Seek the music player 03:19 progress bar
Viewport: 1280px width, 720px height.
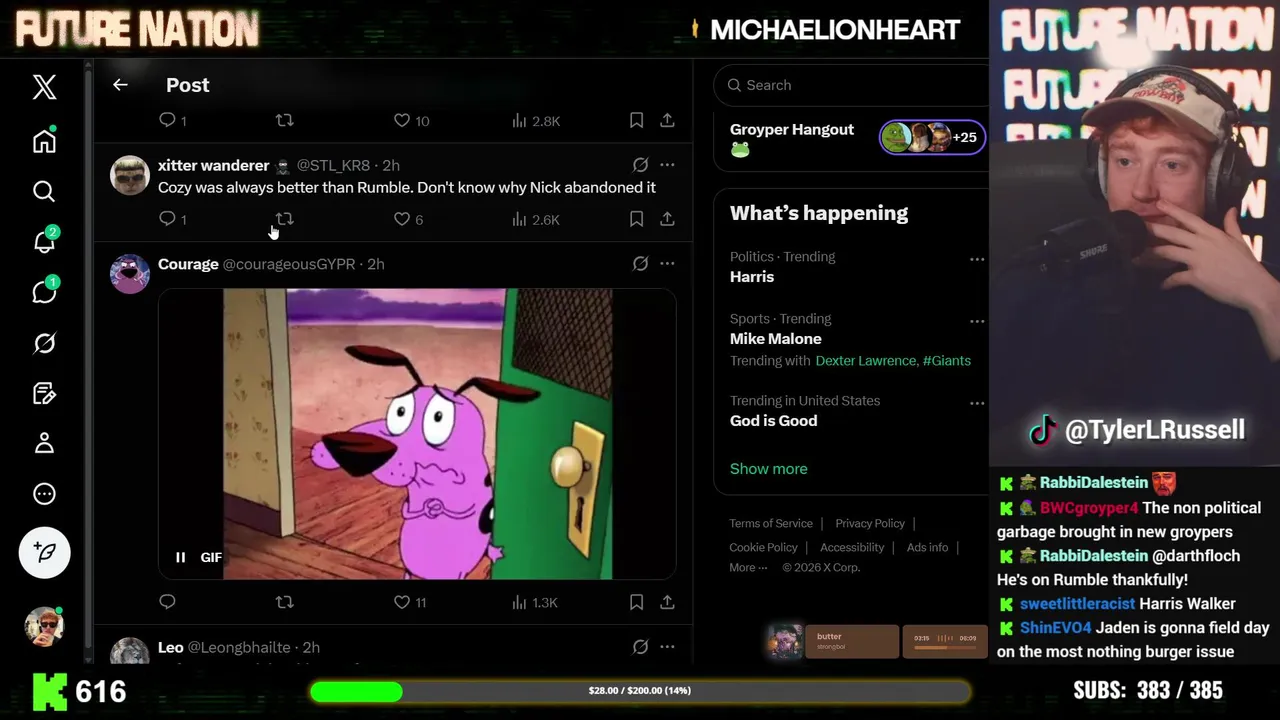pos(944,648)
